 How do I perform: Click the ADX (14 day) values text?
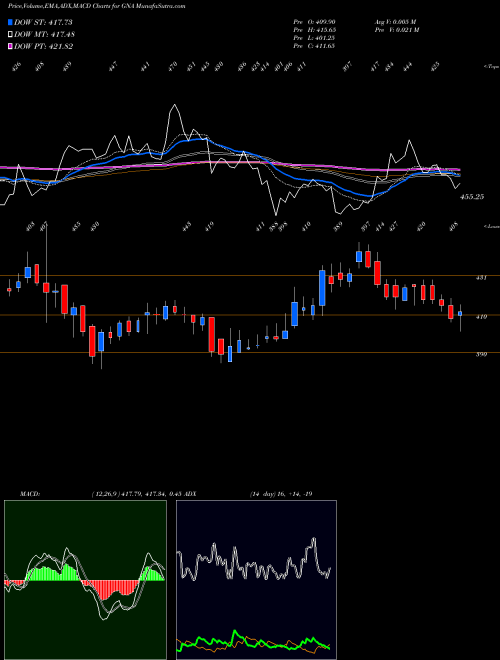click(x=281, y=494)
